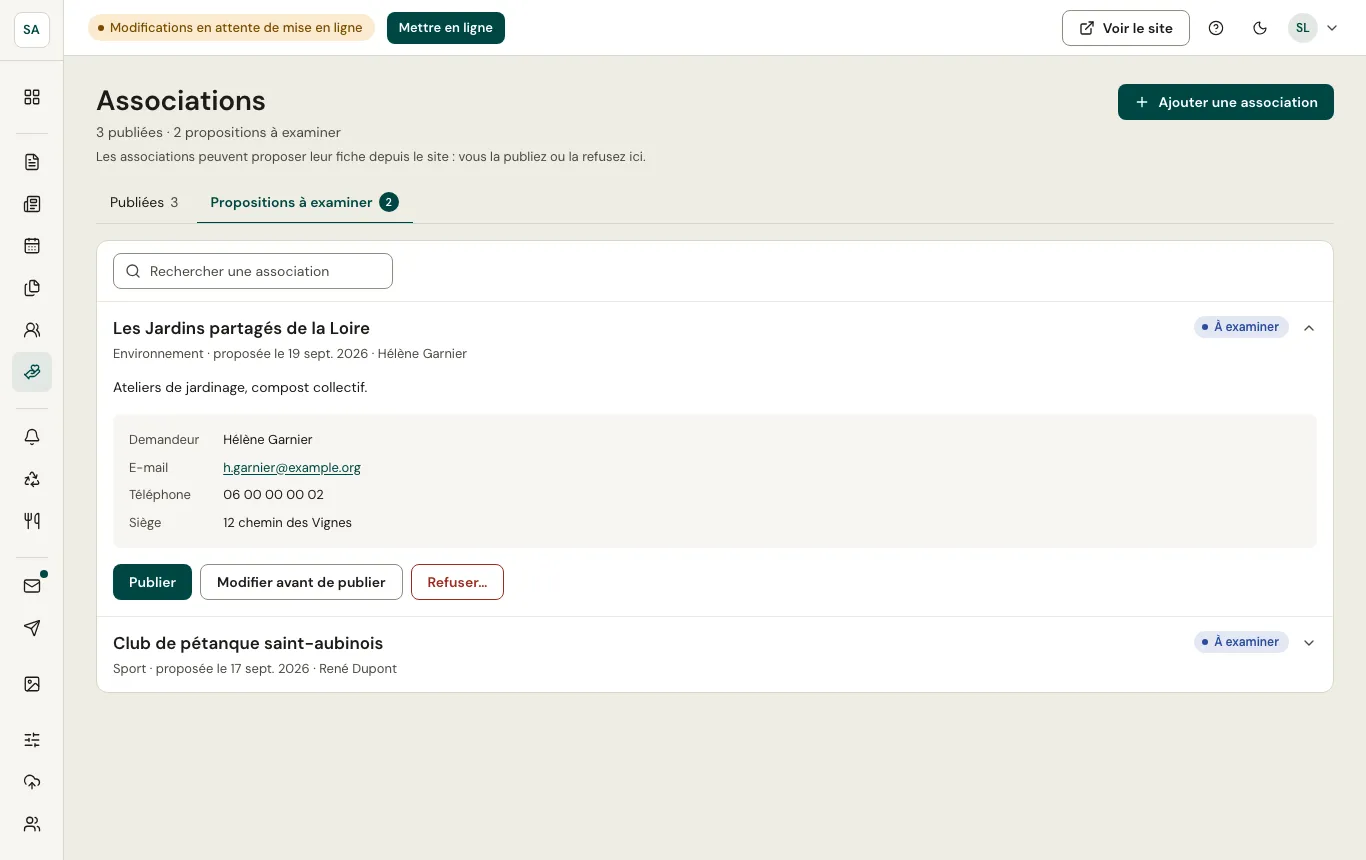Open the image gallery icon in sidebar
Viewport: 1366px width, 860px height.
[x=32, y=684]
